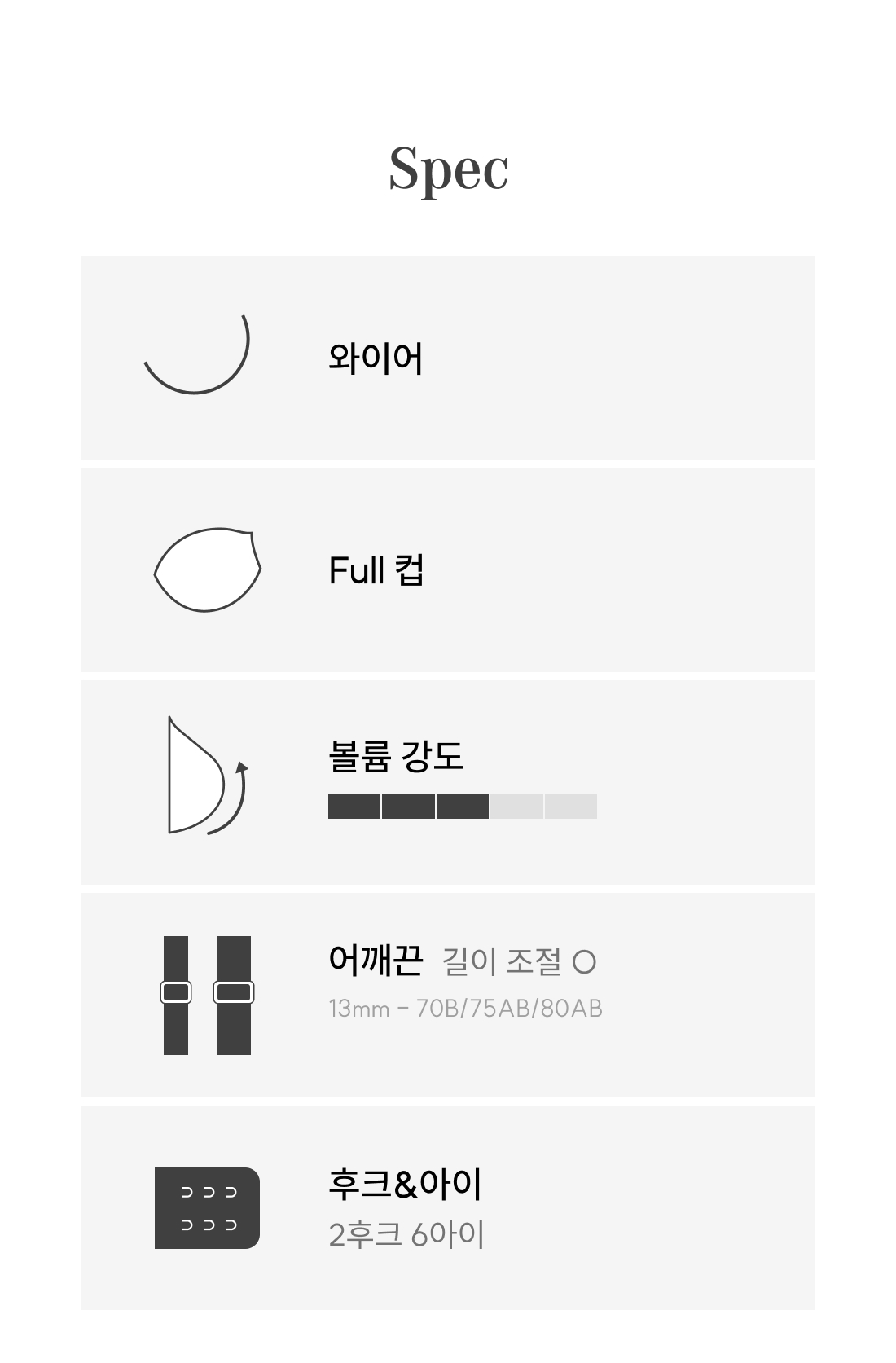The image size is (896, 1363).
Task: Select the 와이어 label
Action: click(376, 358)
